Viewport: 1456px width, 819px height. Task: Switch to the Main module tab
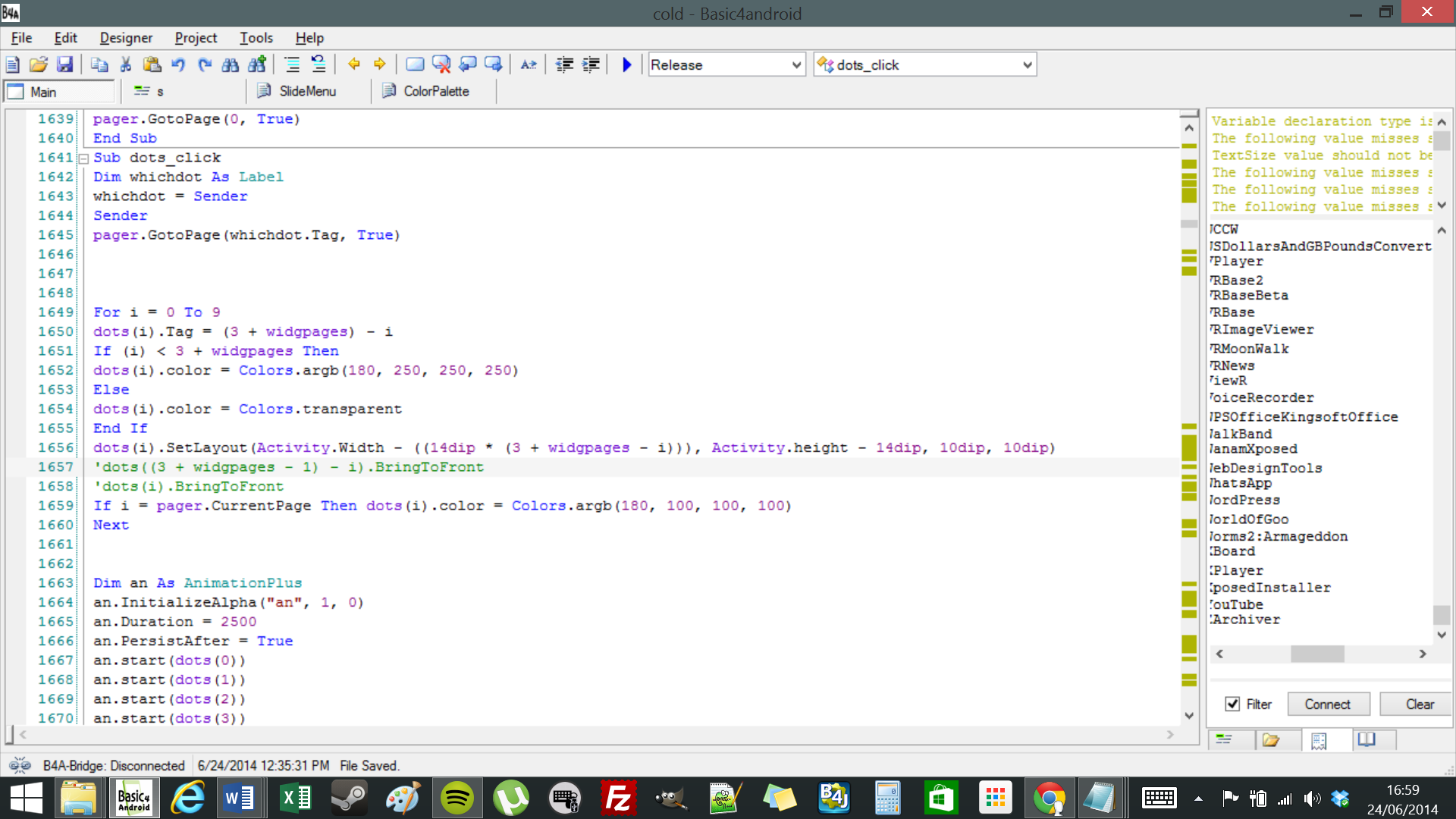click(x=59, y=92)
